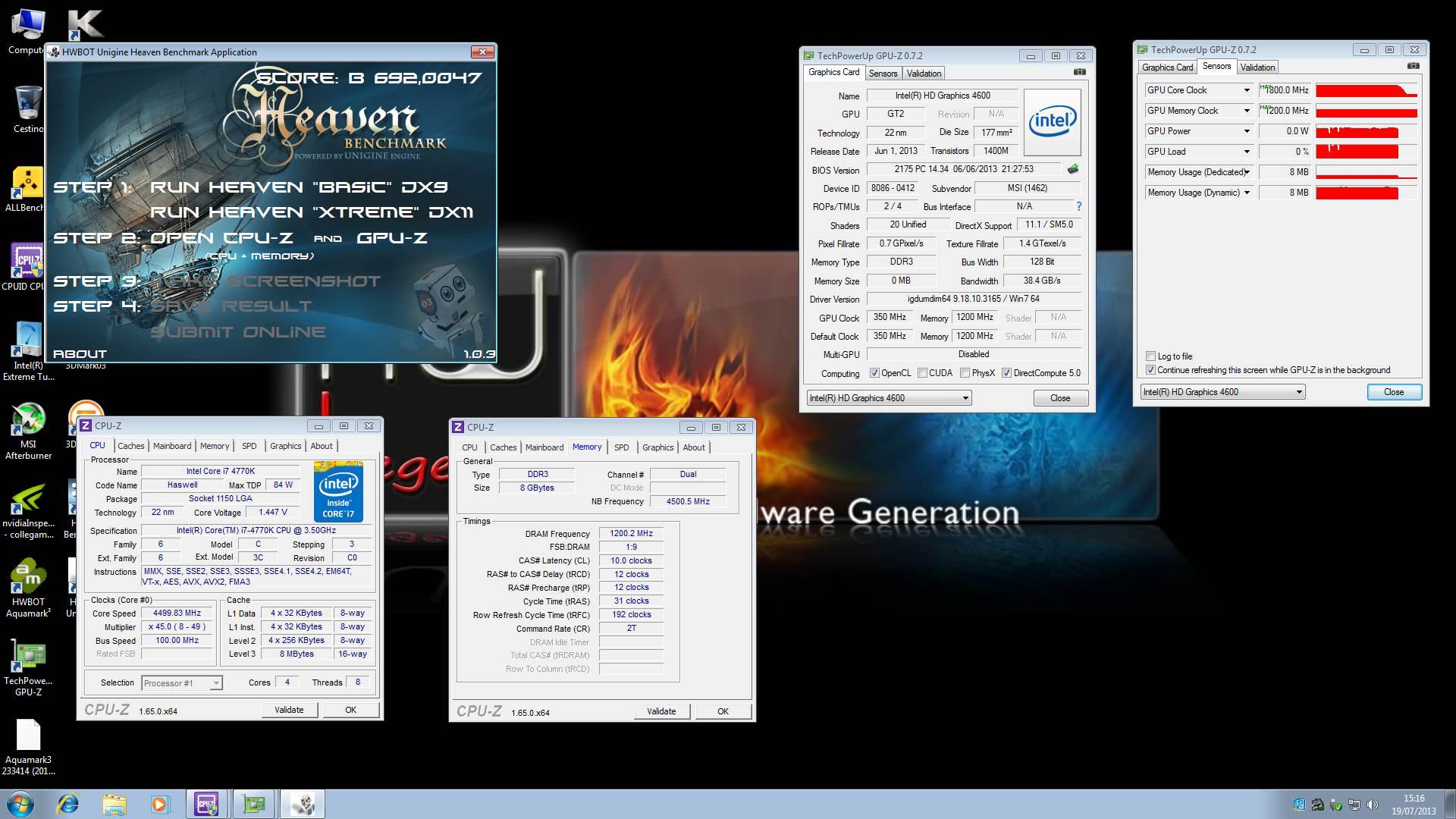Click OK in left CPU-Z window
This screenshot has height=819, width=1456.
pos(350,710)
